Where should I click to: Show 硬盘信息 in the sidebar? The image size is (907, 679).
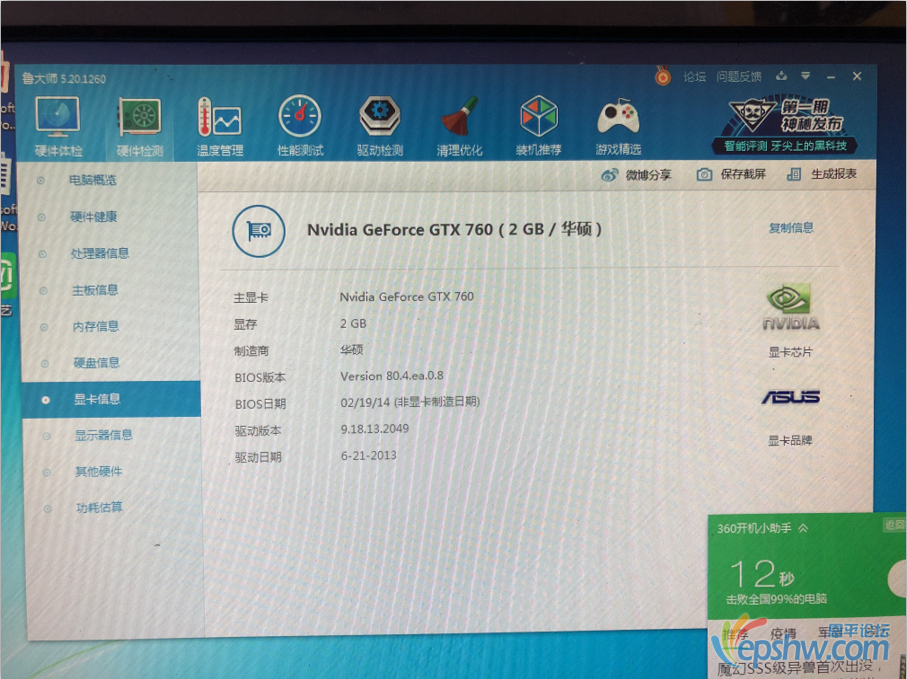point(96,363)
